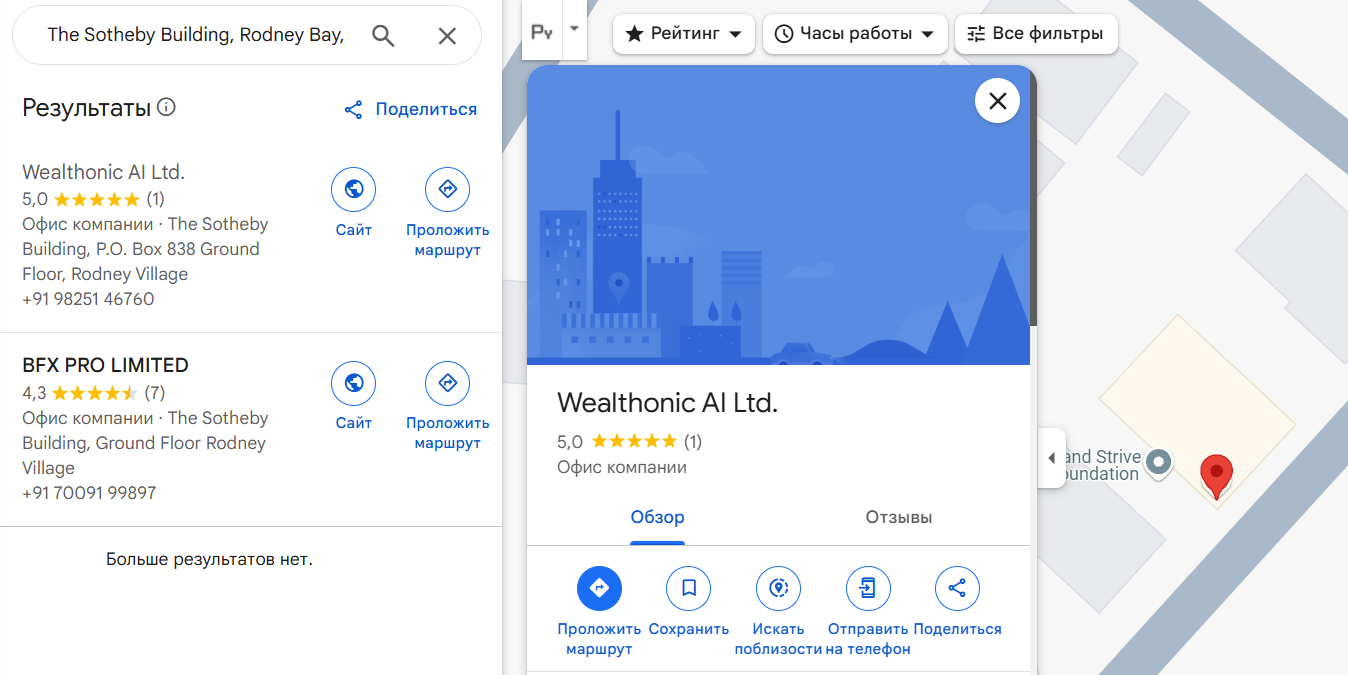This screenshot has width=1348, height=675.
Task: Click the Больше результатов нет text
Action: 210,559
